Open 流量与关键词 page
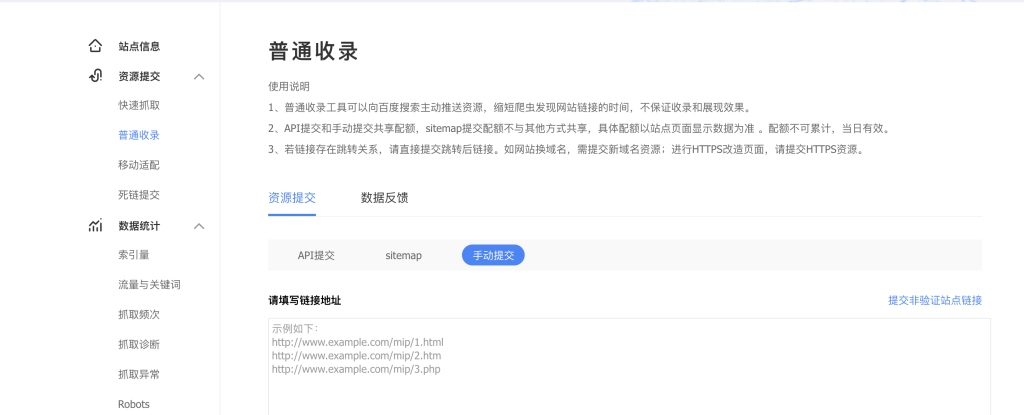This screenshot has width=1024, height=415. click(x=149, y=285)
